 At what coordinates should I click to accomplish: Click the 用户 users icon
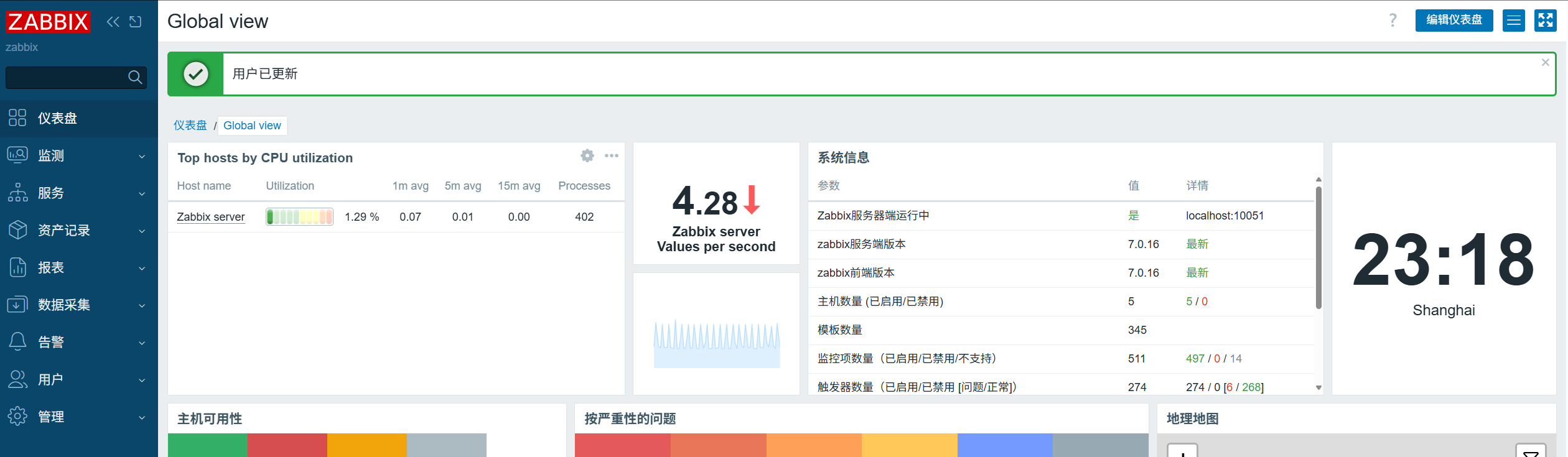coord(17,379)
